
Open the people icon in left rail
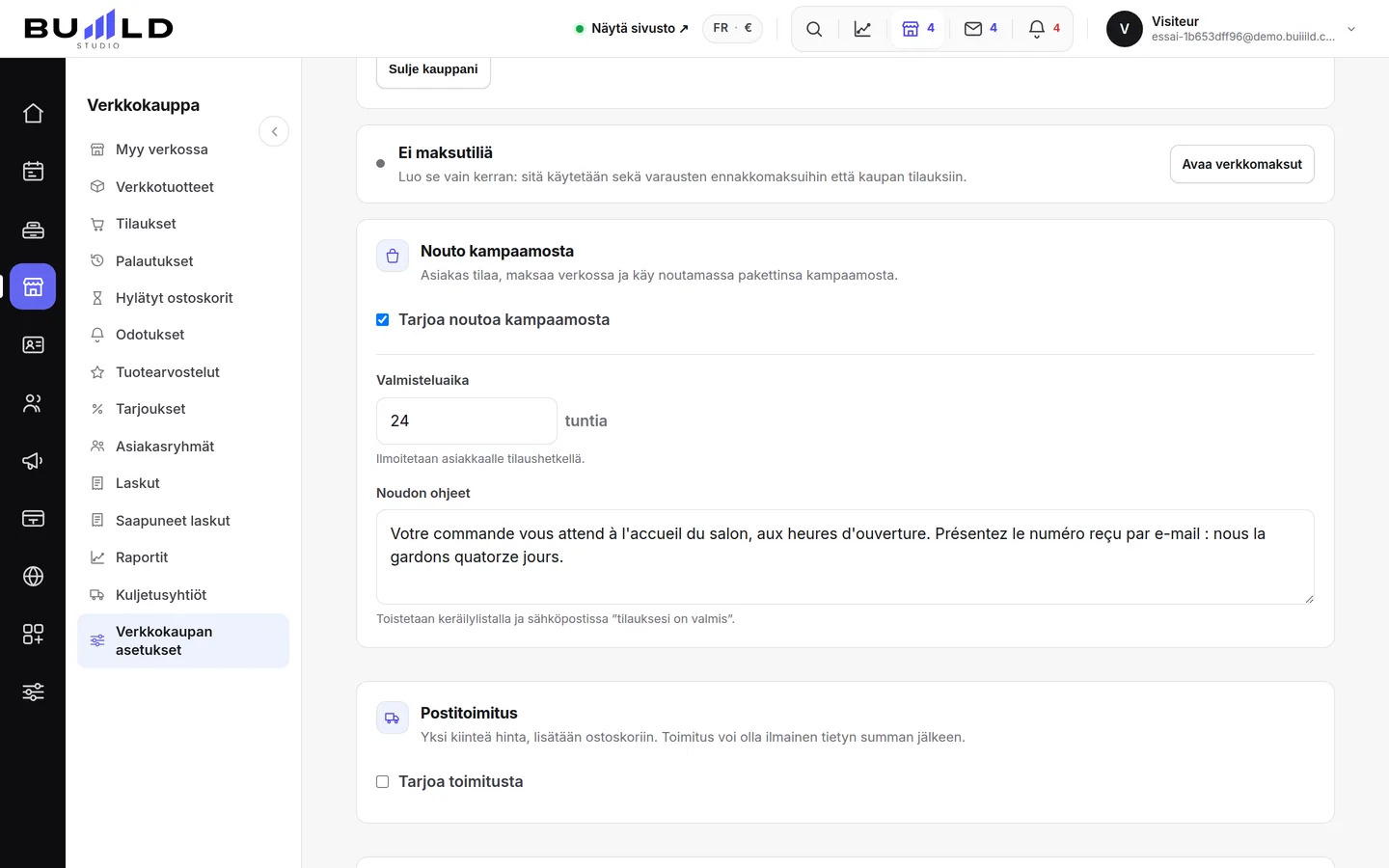pos(33,403)
